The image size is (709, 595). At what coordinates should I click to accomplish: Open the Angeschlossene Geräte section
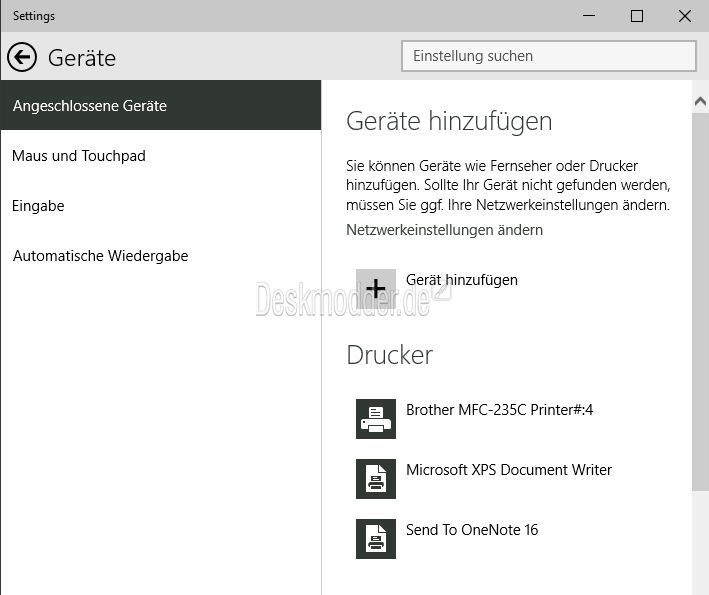tap(161, 105)
